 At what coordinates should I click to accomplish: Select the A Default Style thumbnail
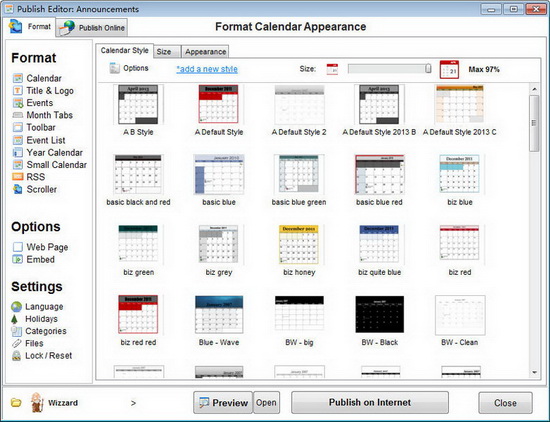pyautogui.click(x=219, y=104)
